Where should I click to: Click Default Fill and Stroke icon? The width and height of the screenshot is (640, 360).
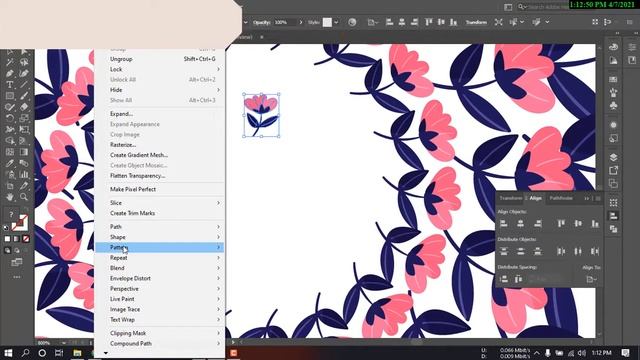[x=6, y=228]
